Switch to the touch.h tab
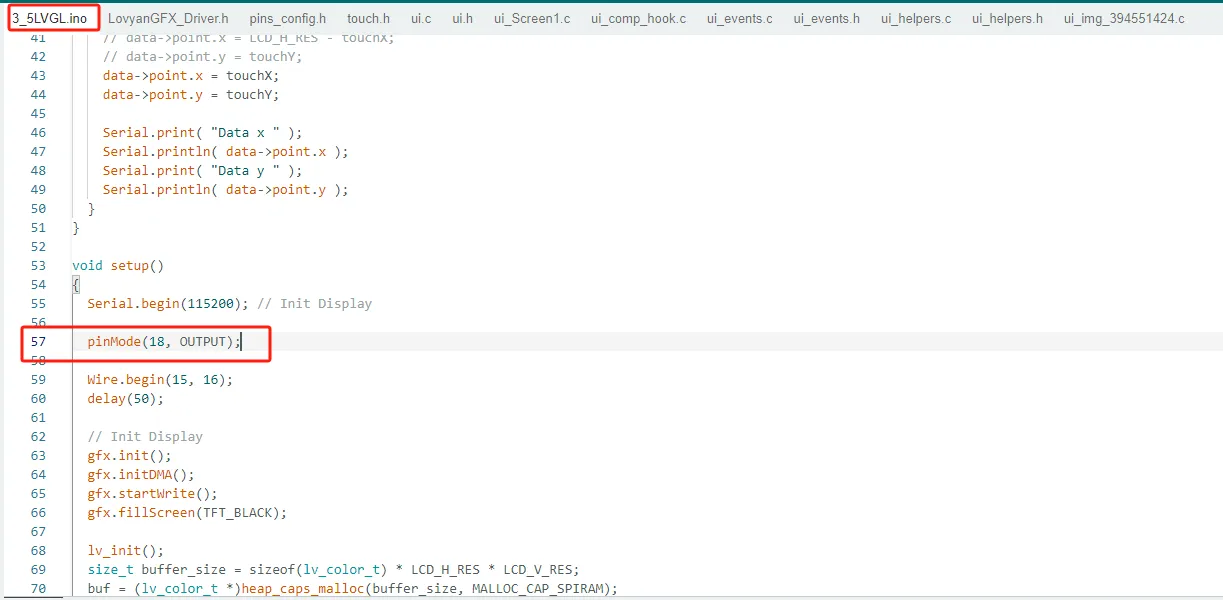 pos(368,18)
